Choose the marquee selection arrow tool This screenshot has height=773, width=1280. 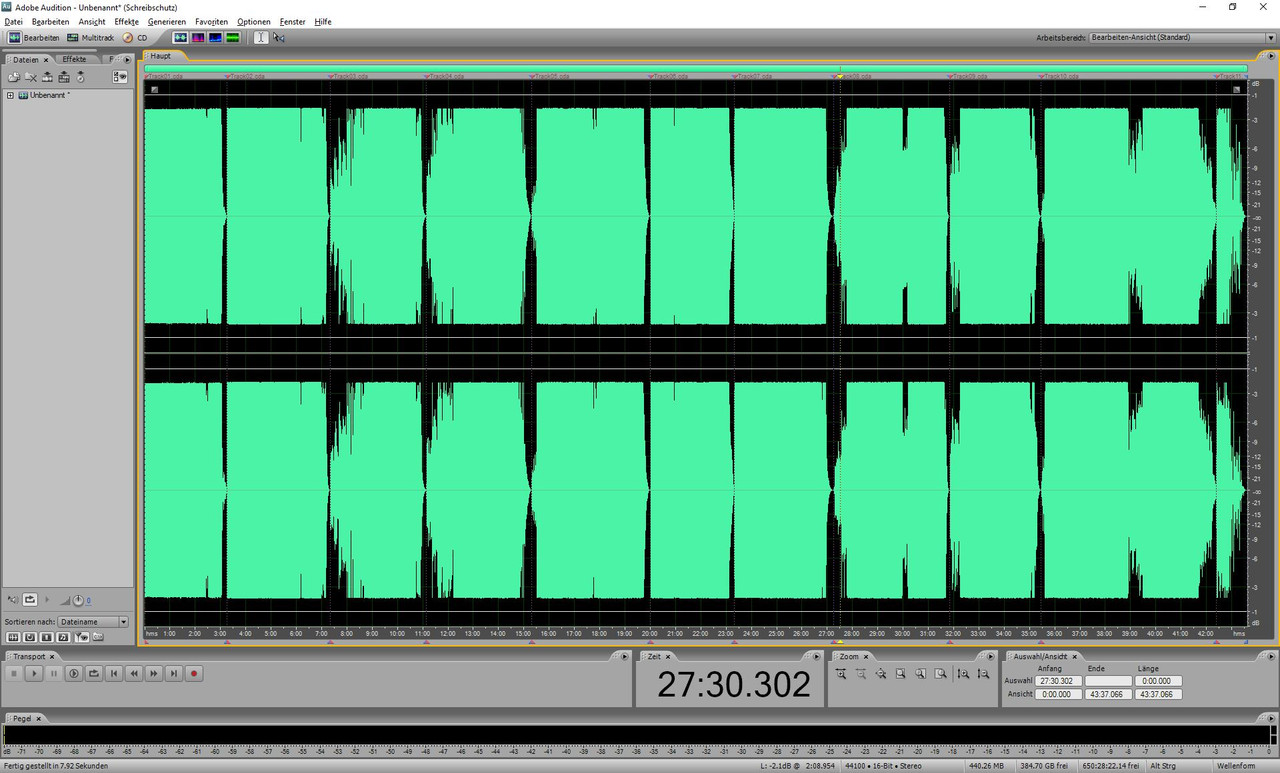(x=279, y=37)
